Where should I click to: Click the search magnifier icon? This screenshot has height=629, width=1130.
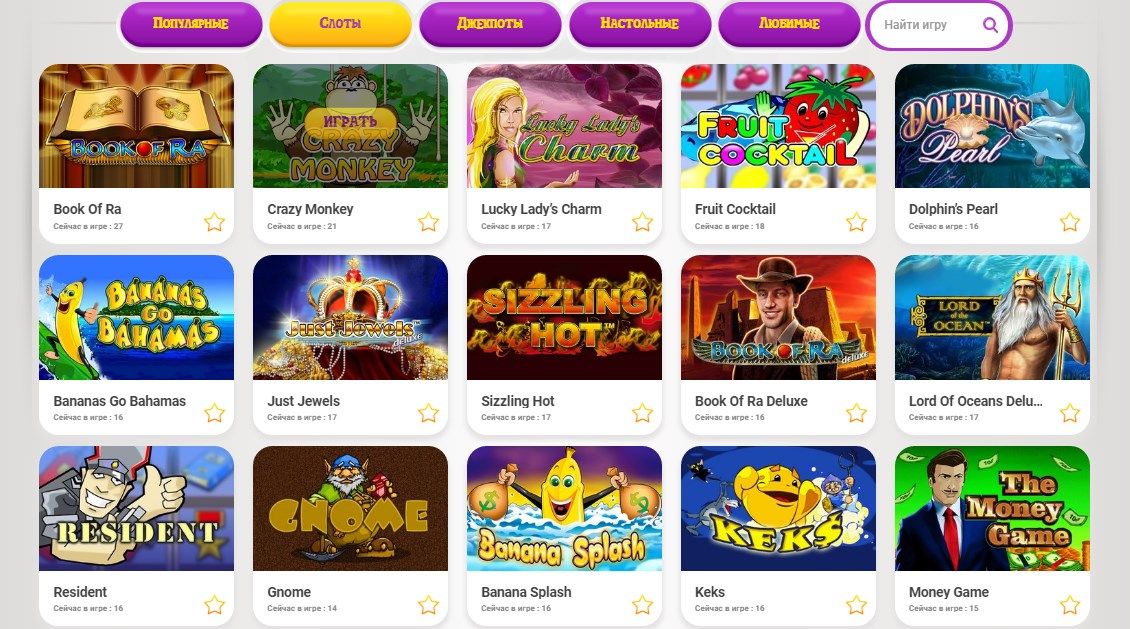[991, 25]
